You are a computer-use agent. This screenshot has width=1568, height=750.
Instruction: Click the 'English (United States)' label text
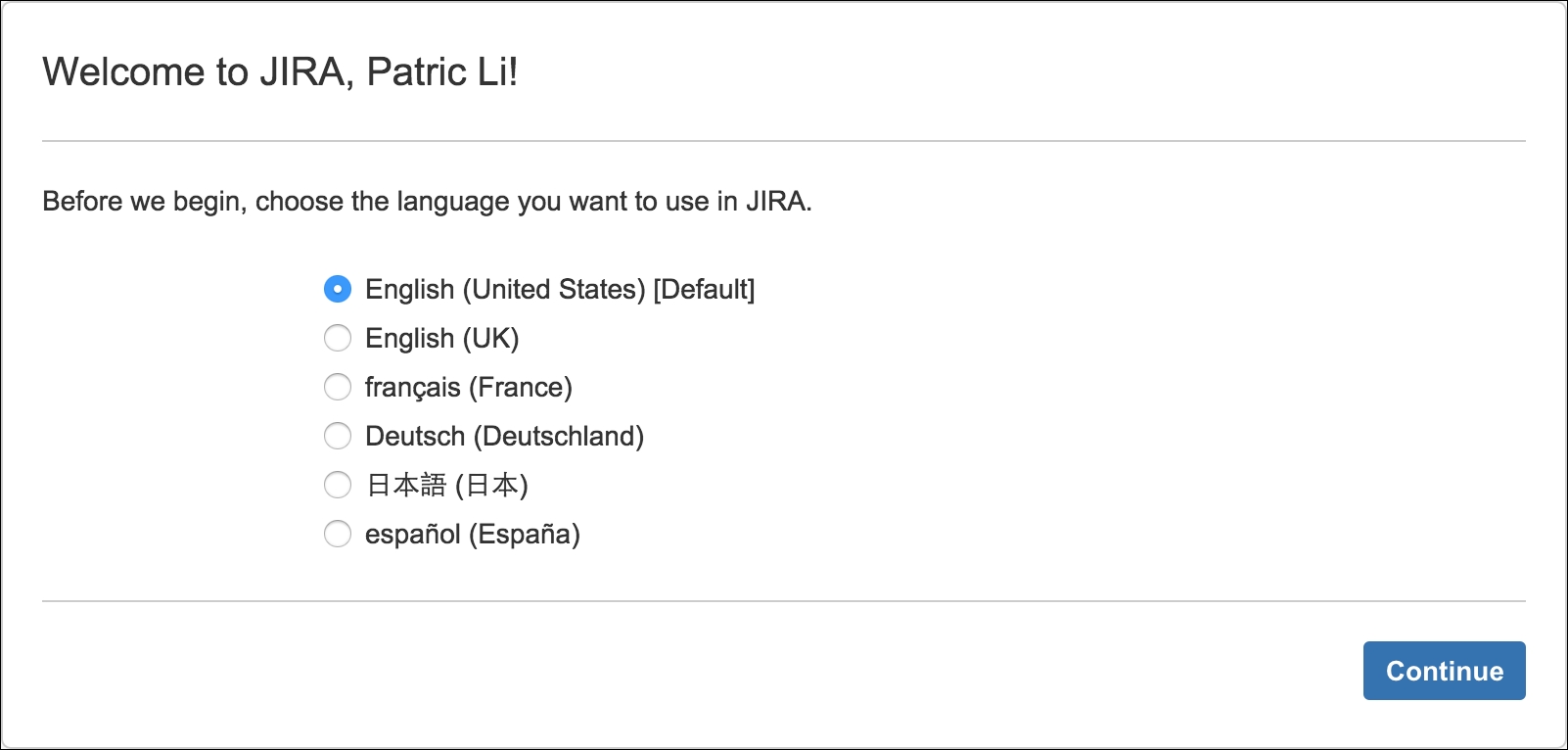pos(505,289)
